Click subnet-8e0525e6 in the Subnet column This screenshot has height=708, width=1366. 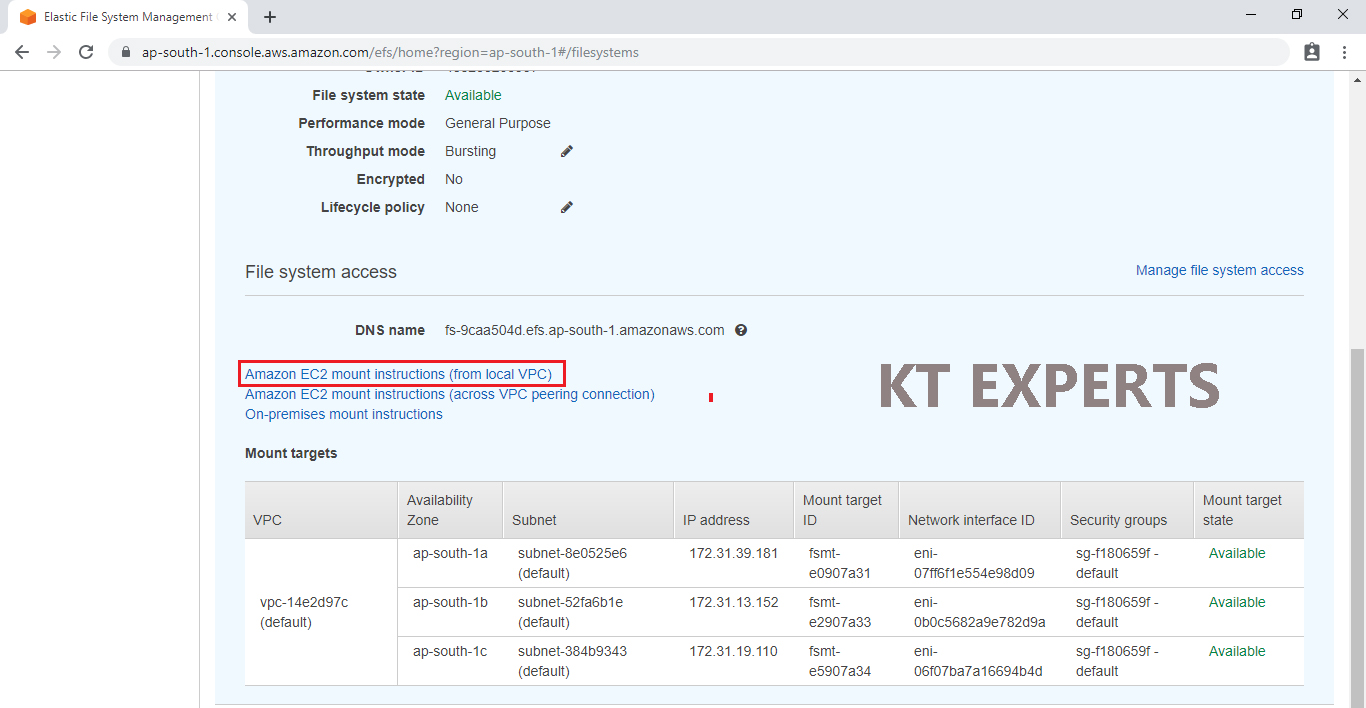572,553
